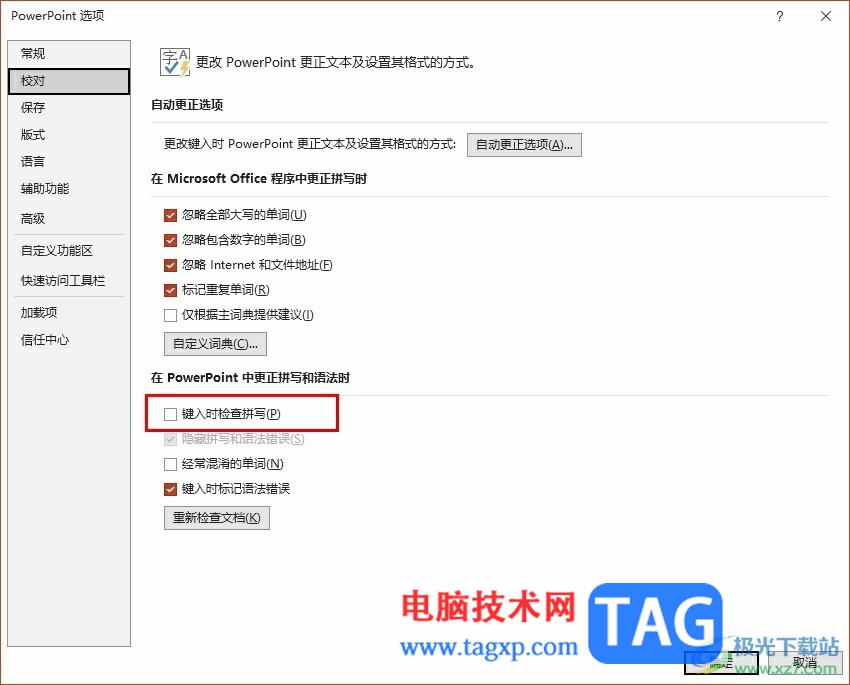Enable 经常混淆的单词 checkbox
Screen dimensions: 850x685
[x=170, y=464]
